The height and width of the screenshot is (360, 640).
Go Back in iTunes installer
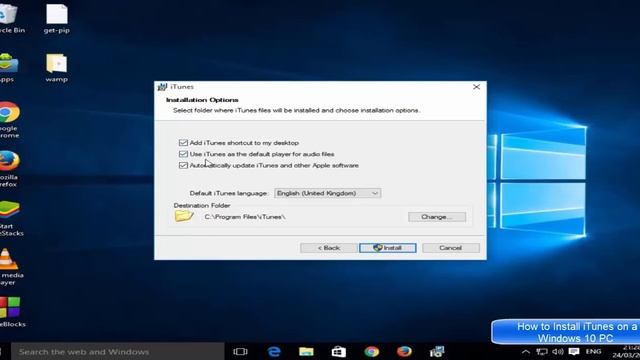point(329,248)
